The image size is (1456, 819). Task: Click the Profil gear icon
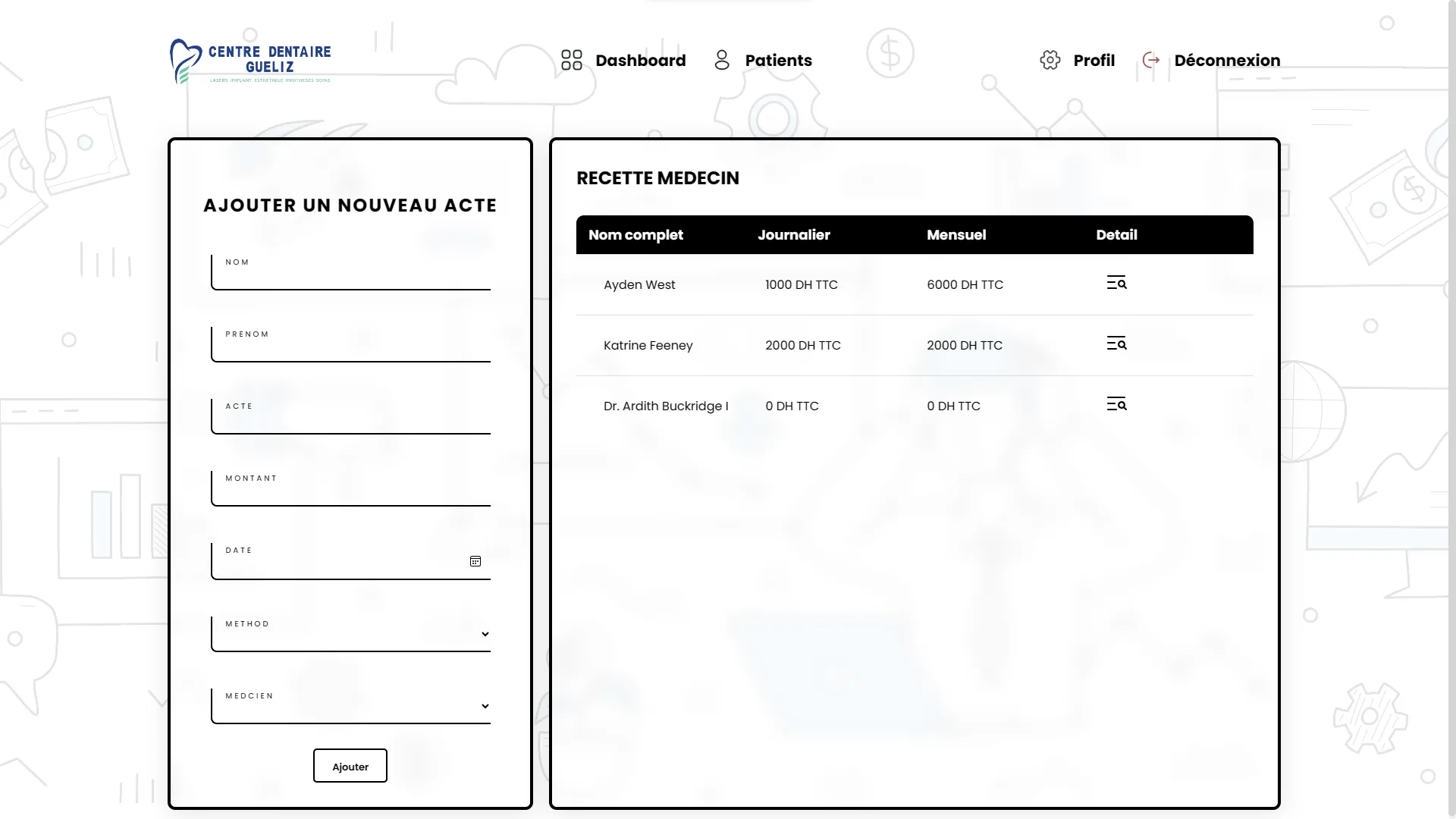(x=1050, y=60)
